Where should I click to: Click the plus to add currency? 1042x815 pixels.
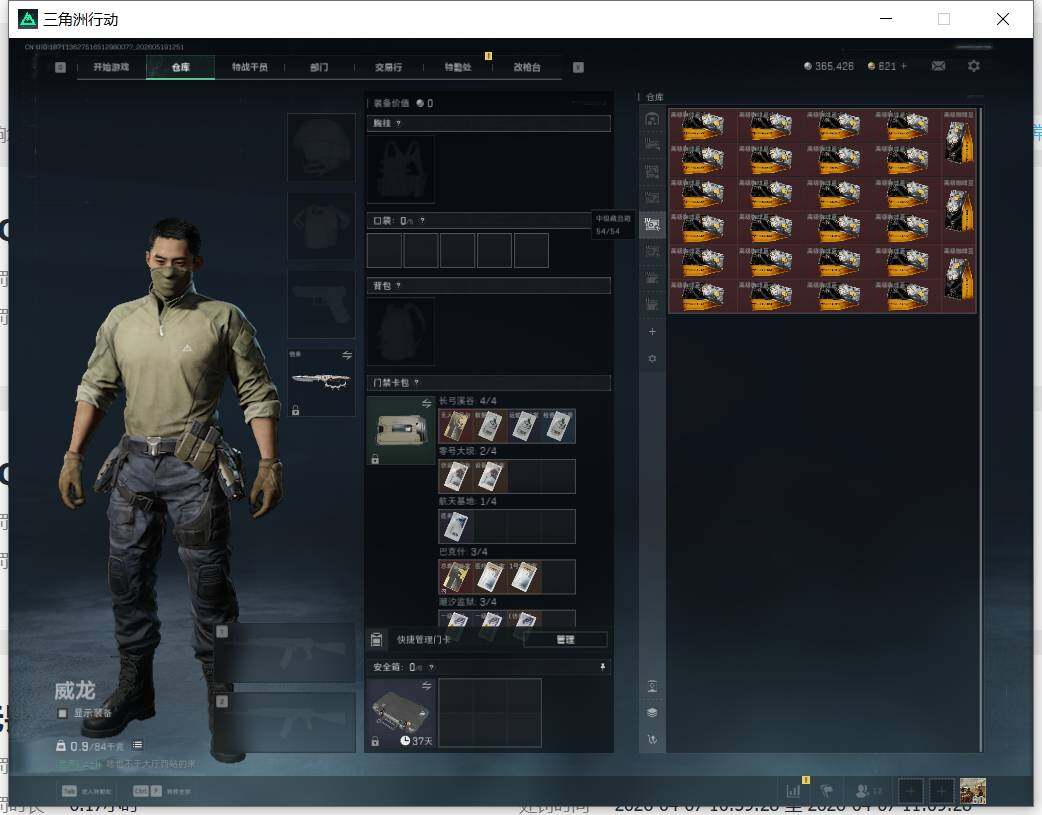point(904,66)
